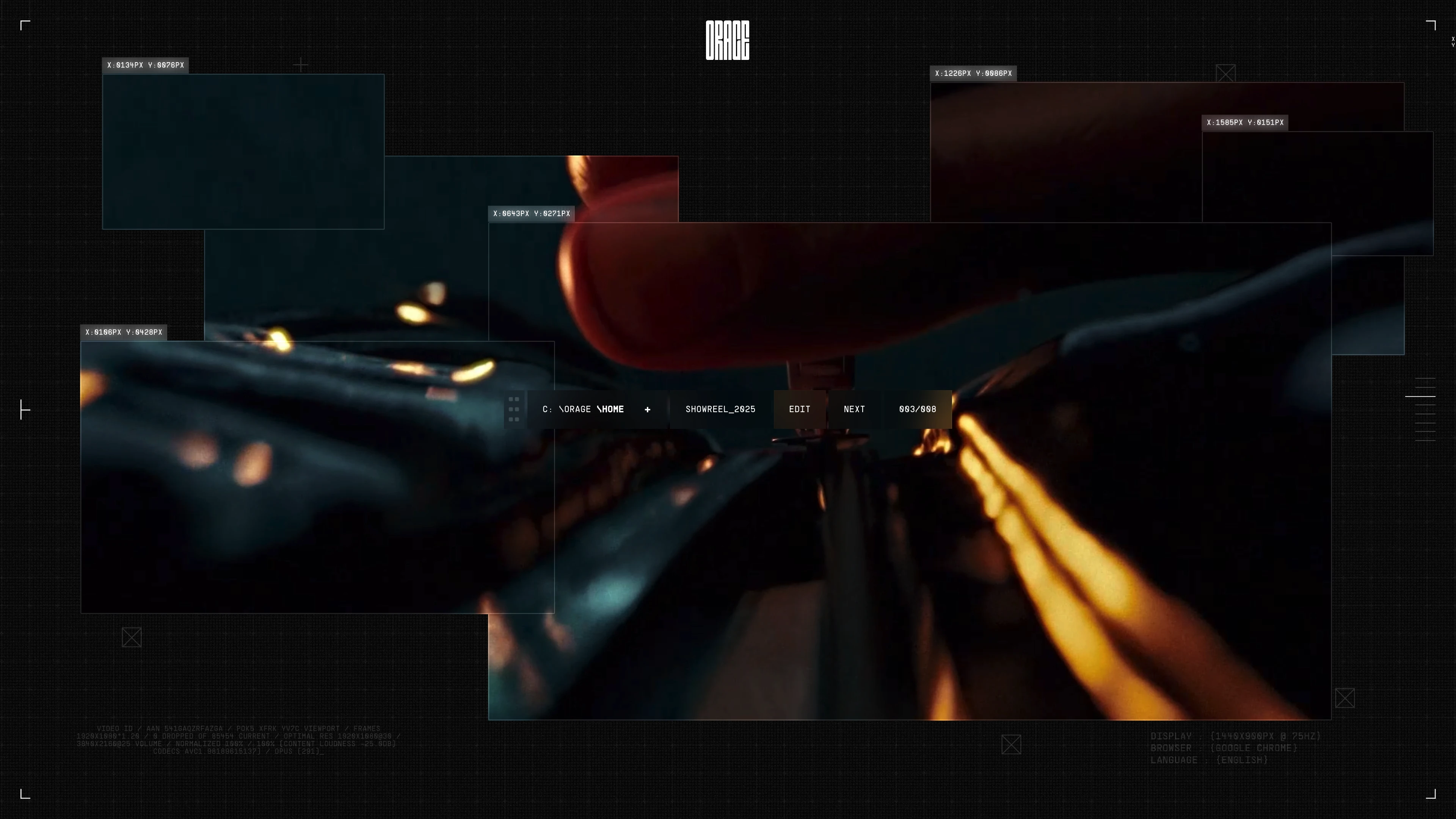This screenshot has height=819, width=1456.
Task: Click the 003/008 counter
Action: click(x=917, y=409)
